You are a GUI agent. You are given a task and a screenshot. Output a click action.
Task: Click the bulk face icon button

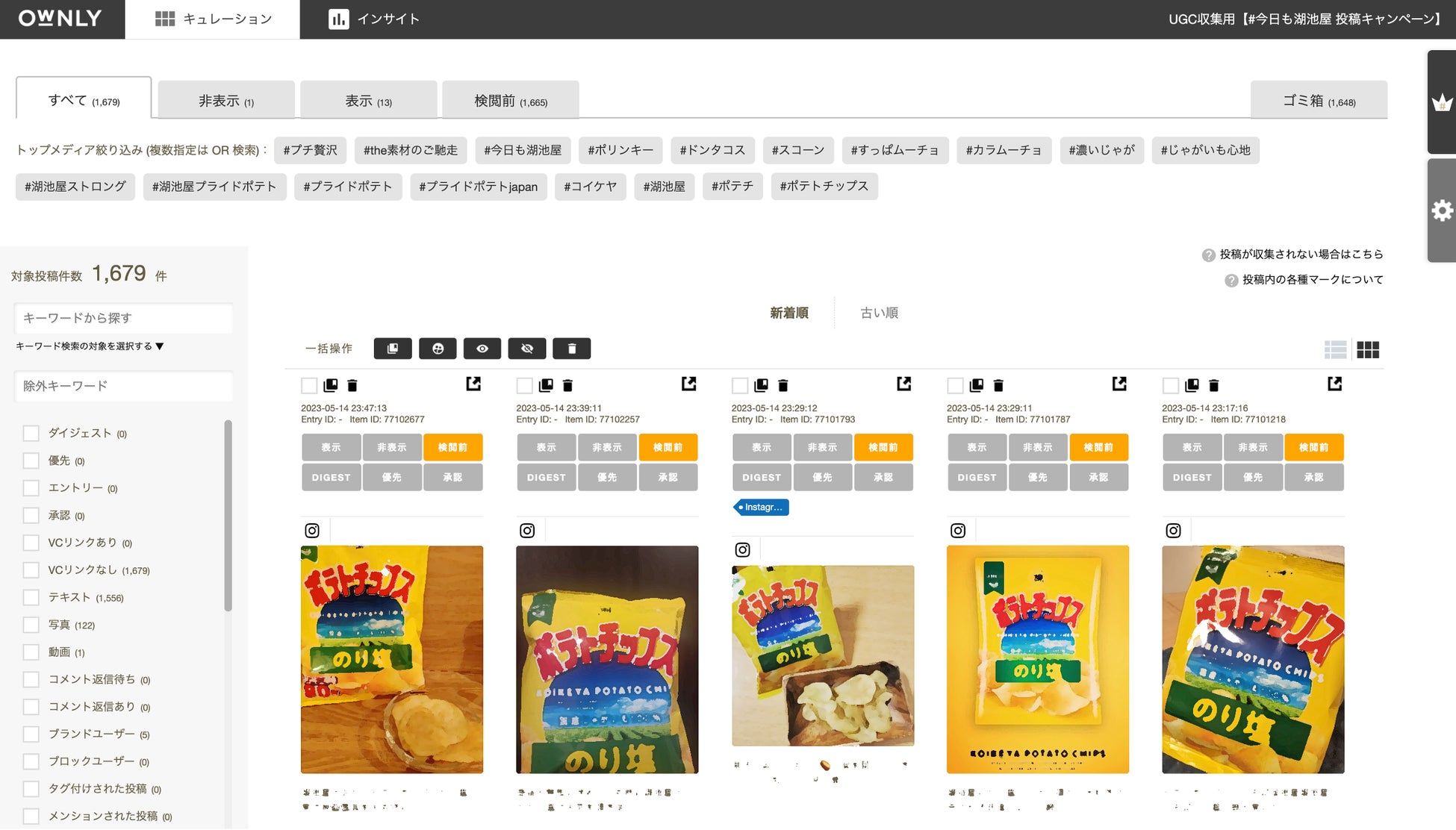[x=438, y=349]
